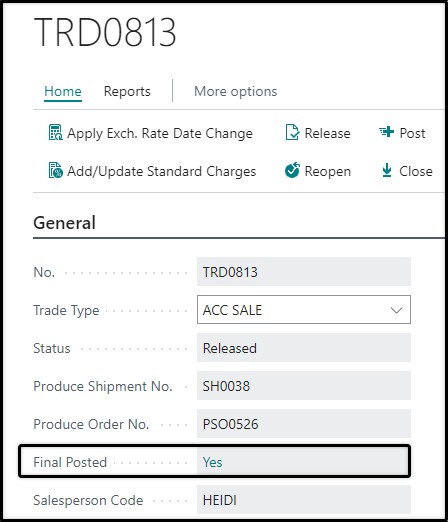Click the Close download-arrow icon
Image resolution: width=448 pixels, height=522 pixels.
[387, 170]
